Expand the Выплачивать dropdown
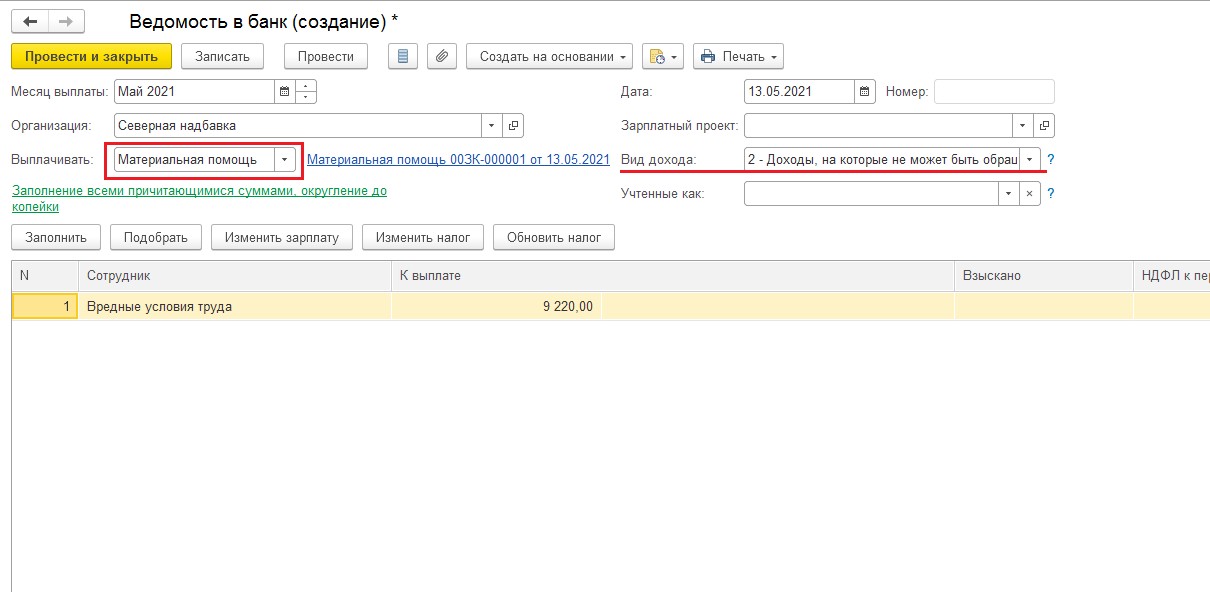The height and width of the screenshot is (592, 1210). [x=285, y=160]
